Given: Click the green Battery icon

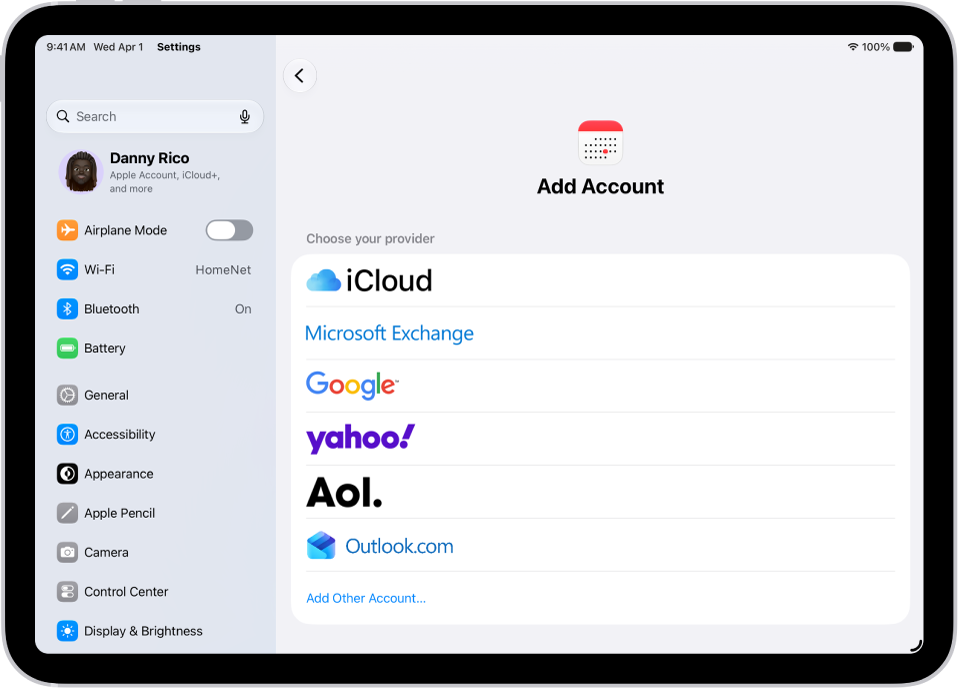Looking at the screenshot, I should click(x=67, y=348).
